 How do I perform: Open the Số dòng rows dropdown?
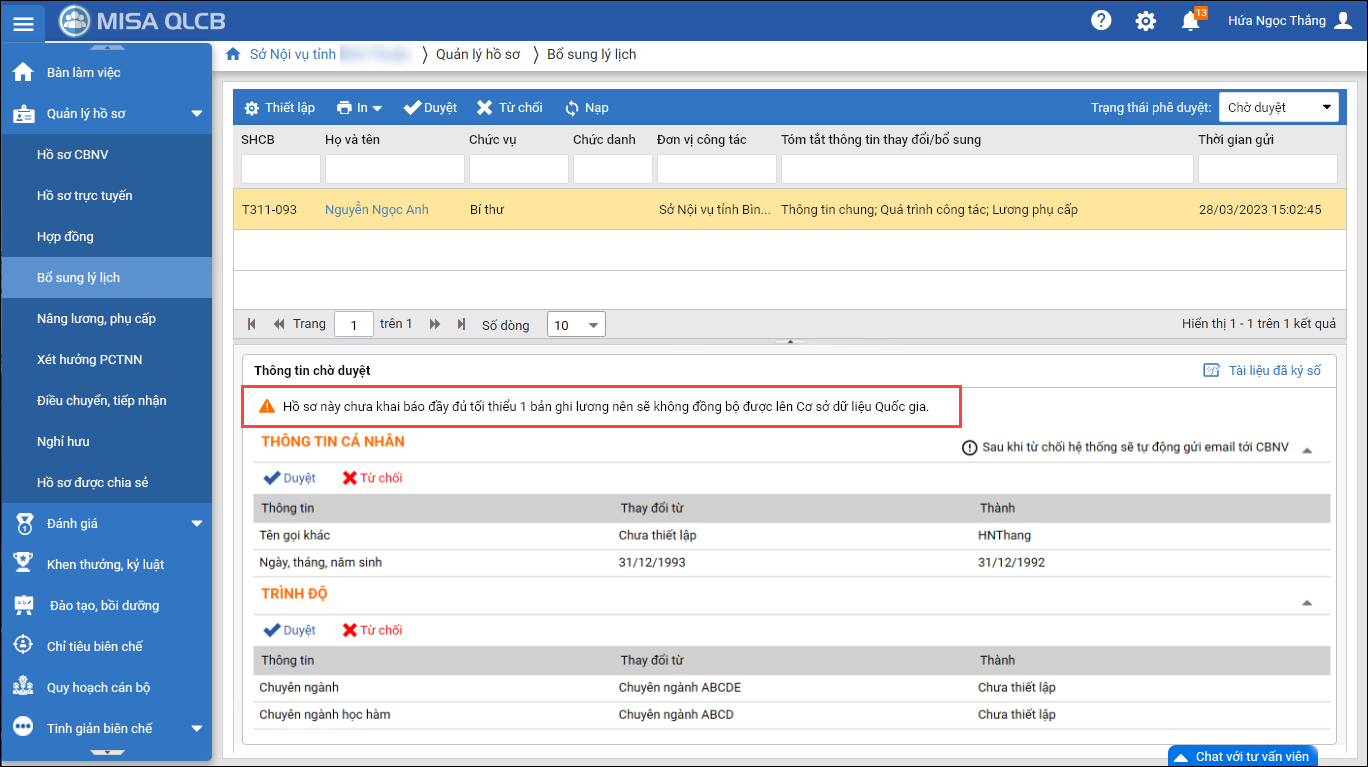coord(576,325)
